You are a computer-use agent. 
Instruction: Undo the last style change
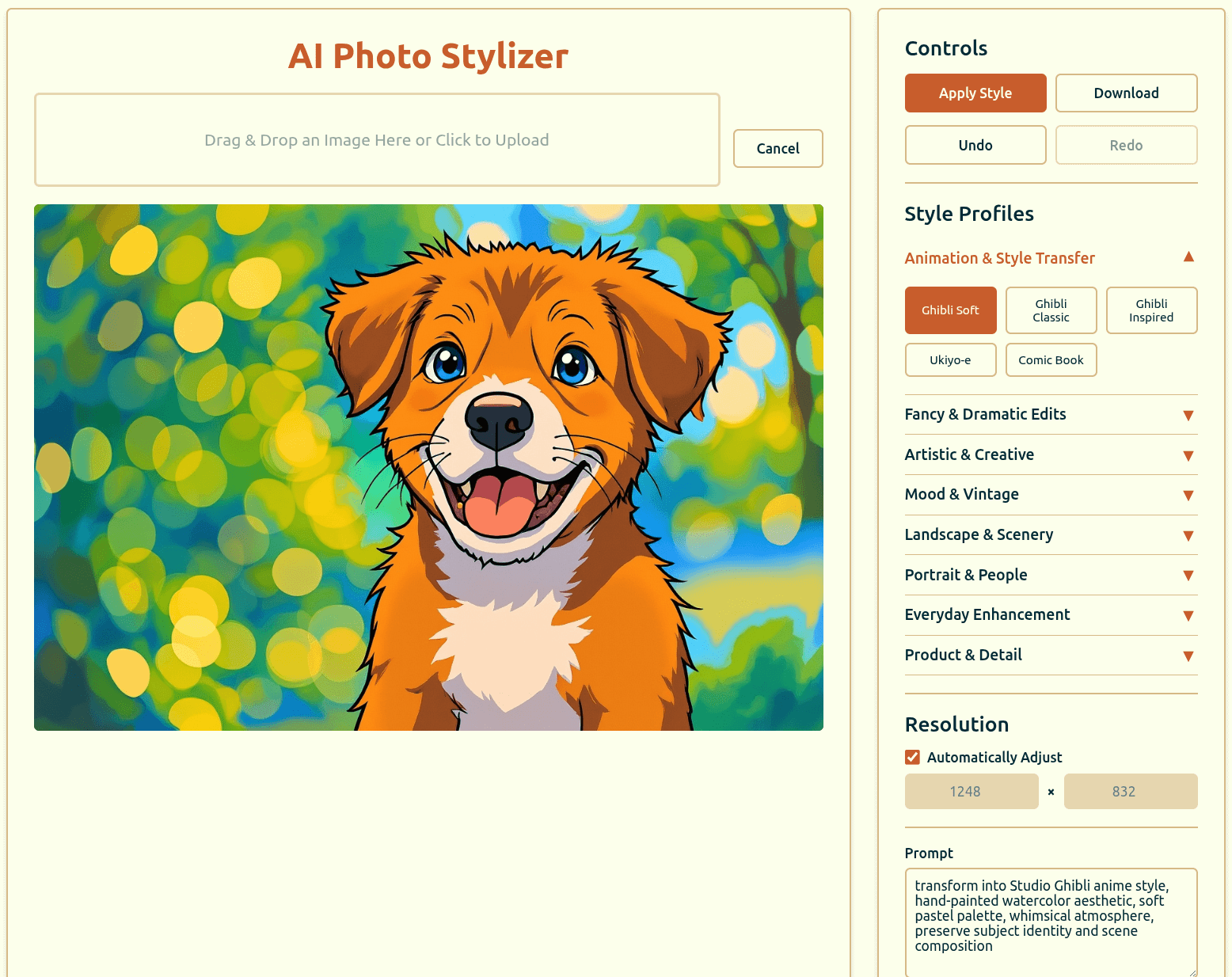point(975,145)
